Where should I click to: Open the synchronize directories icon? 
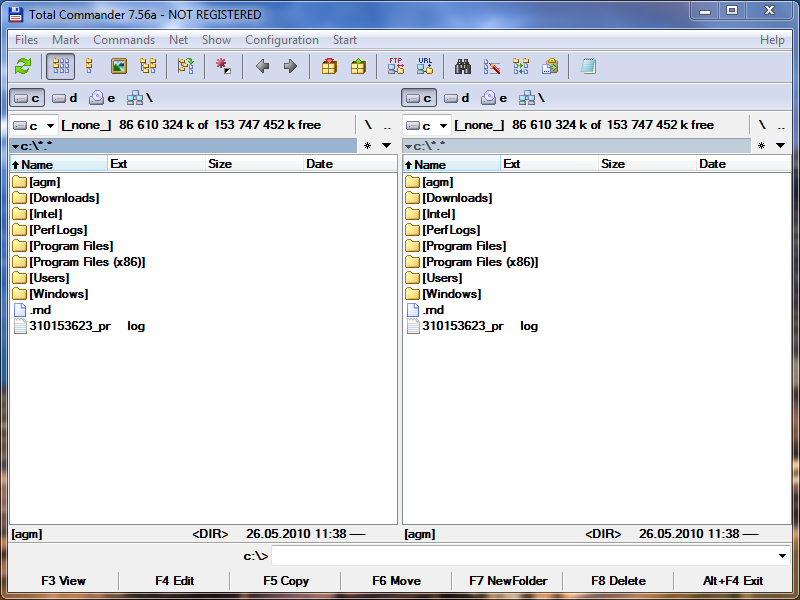(x=521, y=66)
